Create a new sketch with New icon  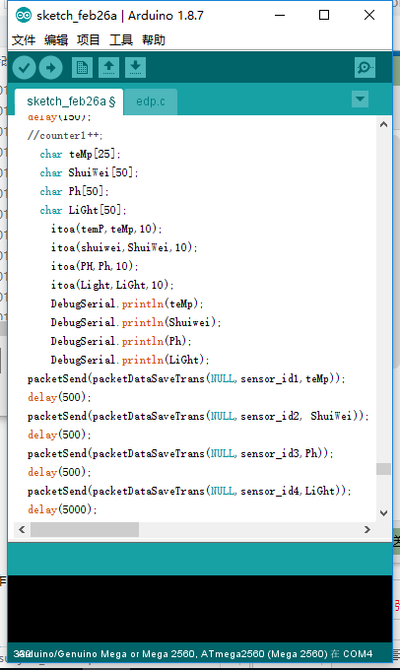click(82, 68)
